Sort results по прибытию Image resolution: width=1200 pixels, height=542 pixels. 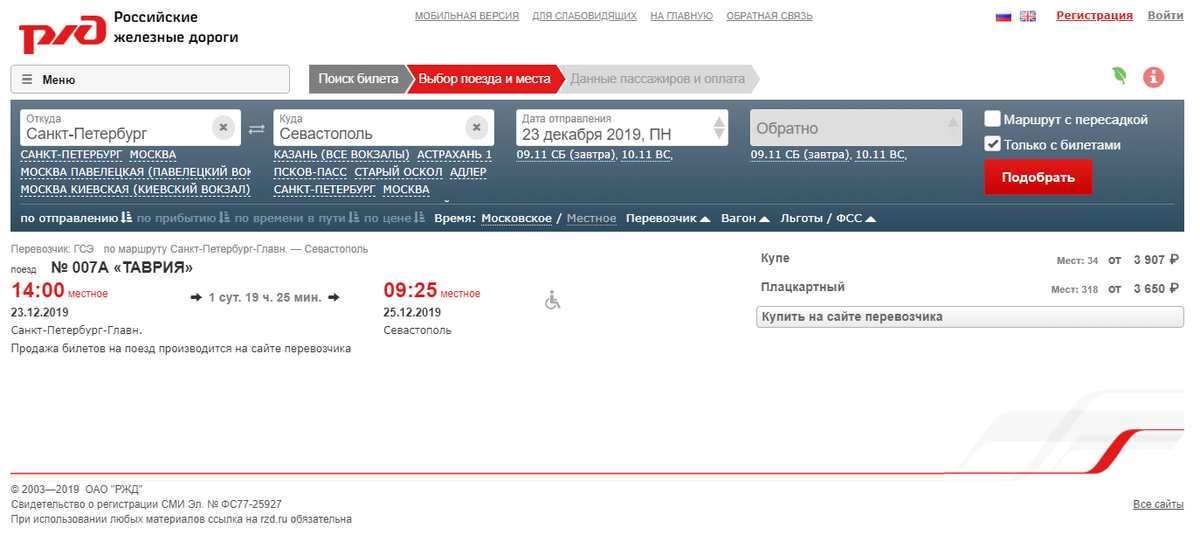point(184,218)
